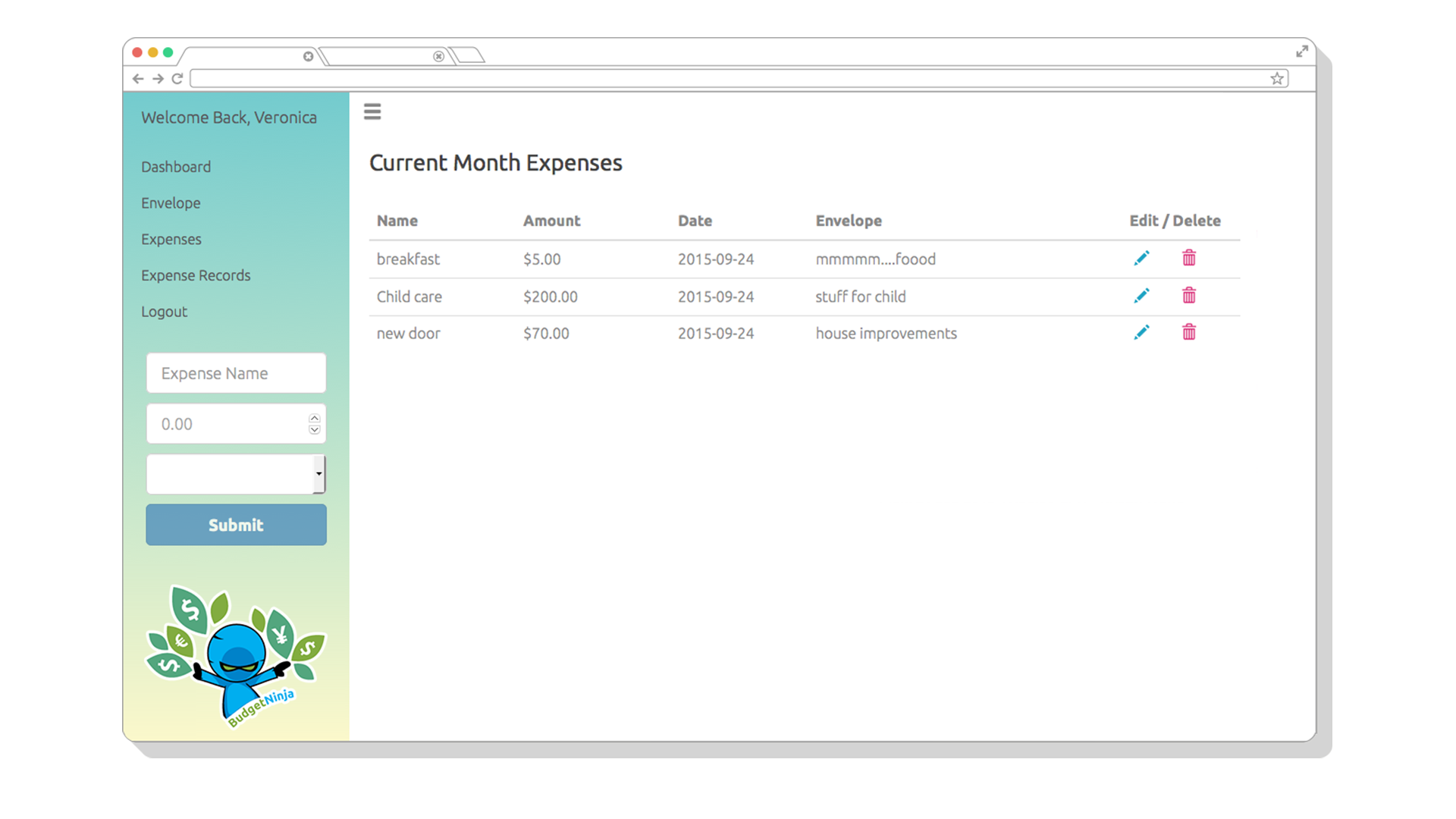
Task: Bookmark page using star icon
Action: coord(1277,79)
